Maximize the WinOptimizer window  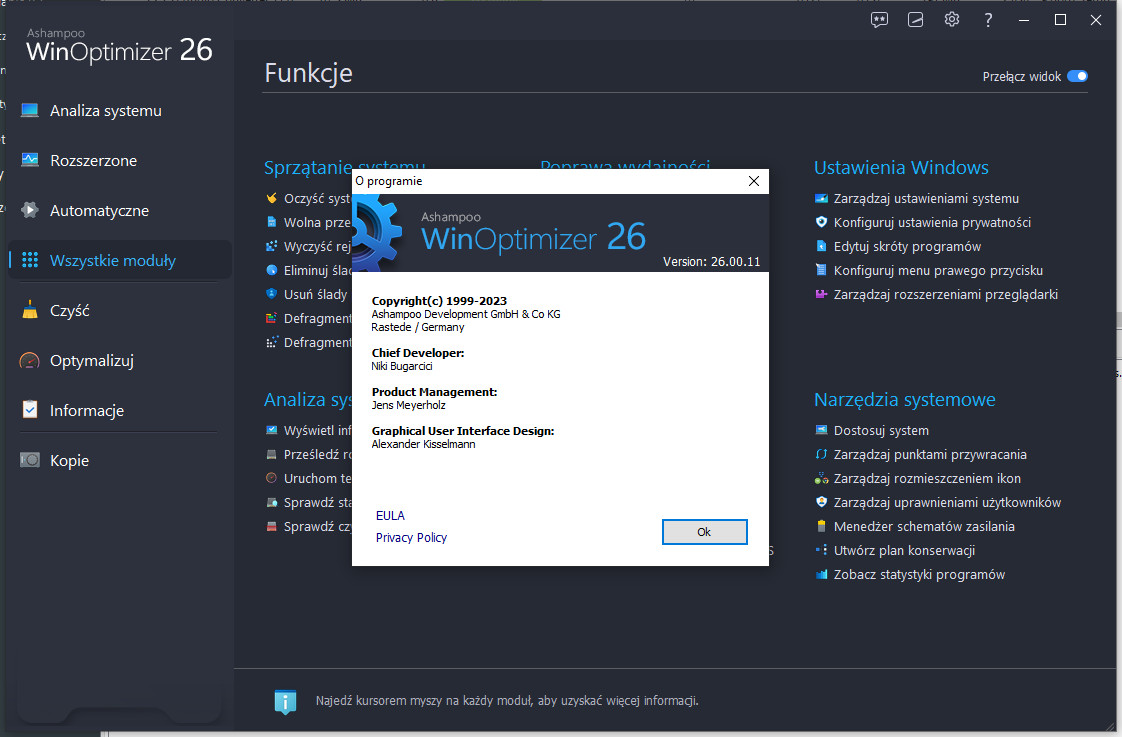1060,20
